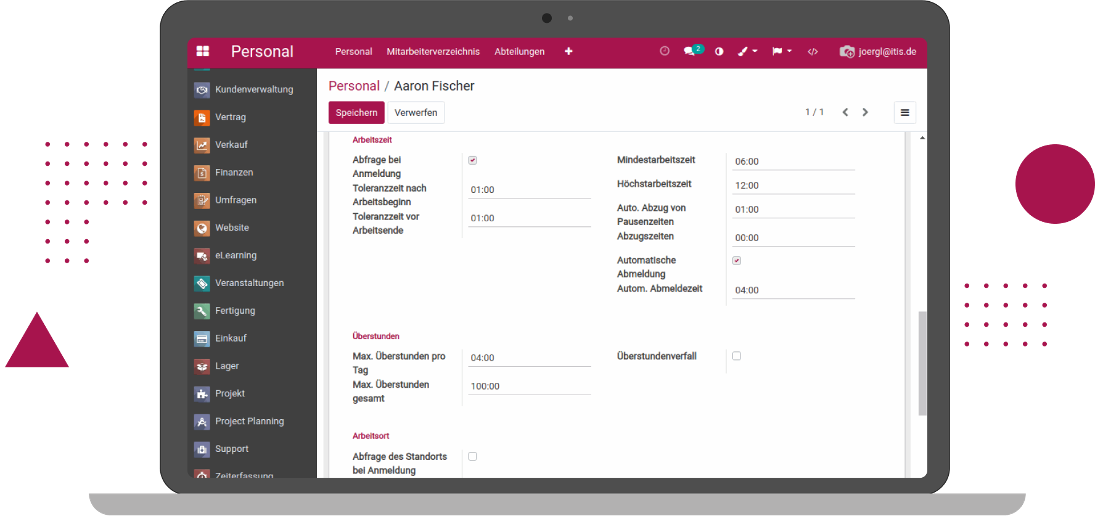Click the Höchstarbeitszeit time field
The image size is (1095, 516).
(793, 186)
